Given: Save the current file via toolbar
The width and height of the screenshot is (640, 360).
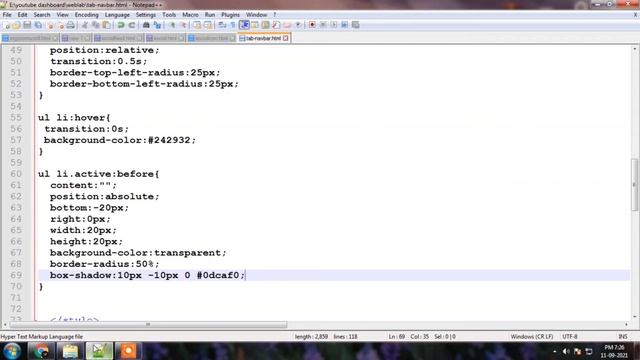Looking at the screenshot, I should pyautogui.click(x=27, y=25).
